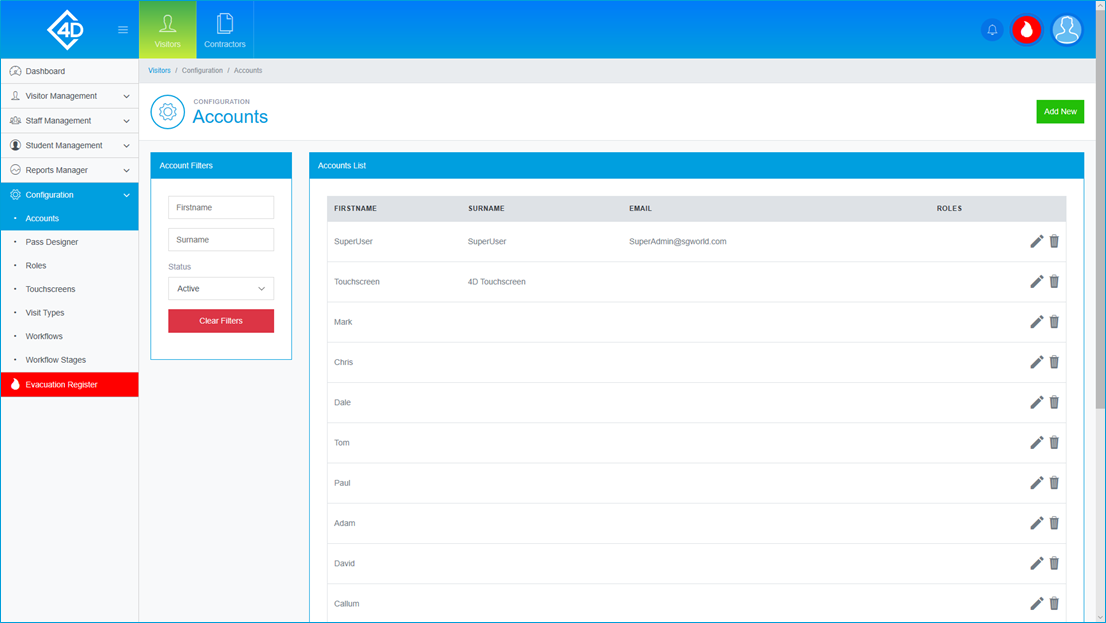
Task: Edit the SuperUser account with pencil icon
Action: 1036,241
